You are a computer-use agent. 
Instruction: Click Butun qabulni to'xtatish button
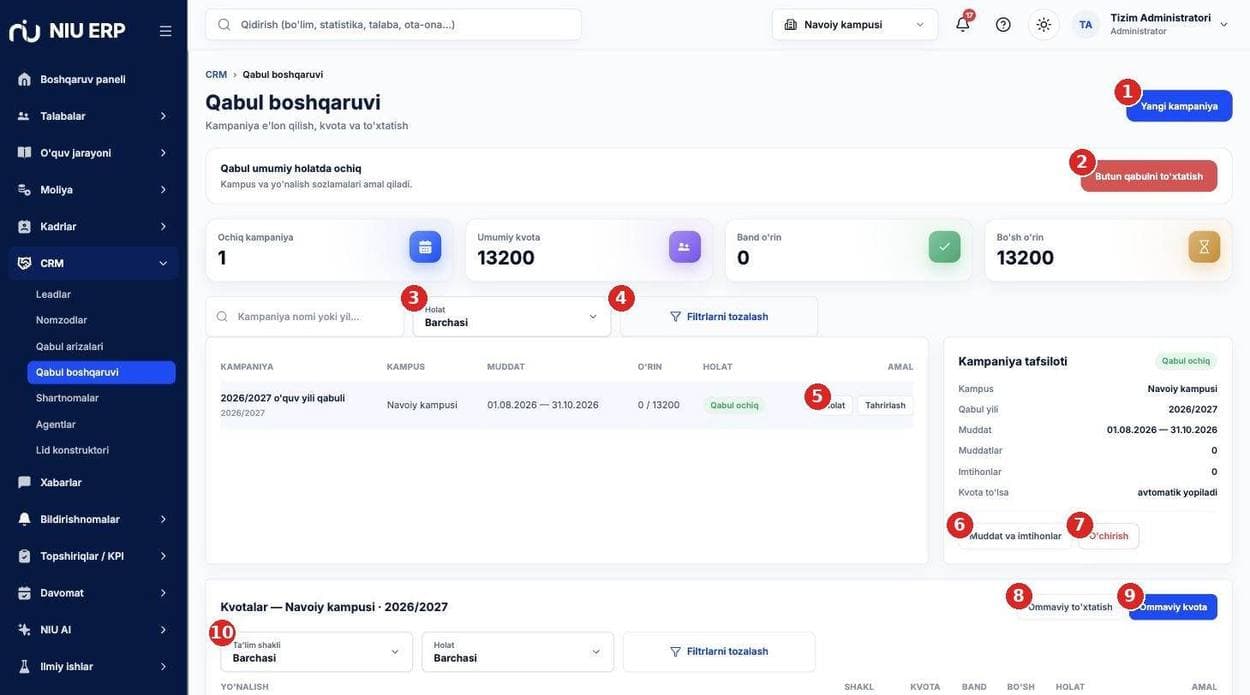[1149, 176]
